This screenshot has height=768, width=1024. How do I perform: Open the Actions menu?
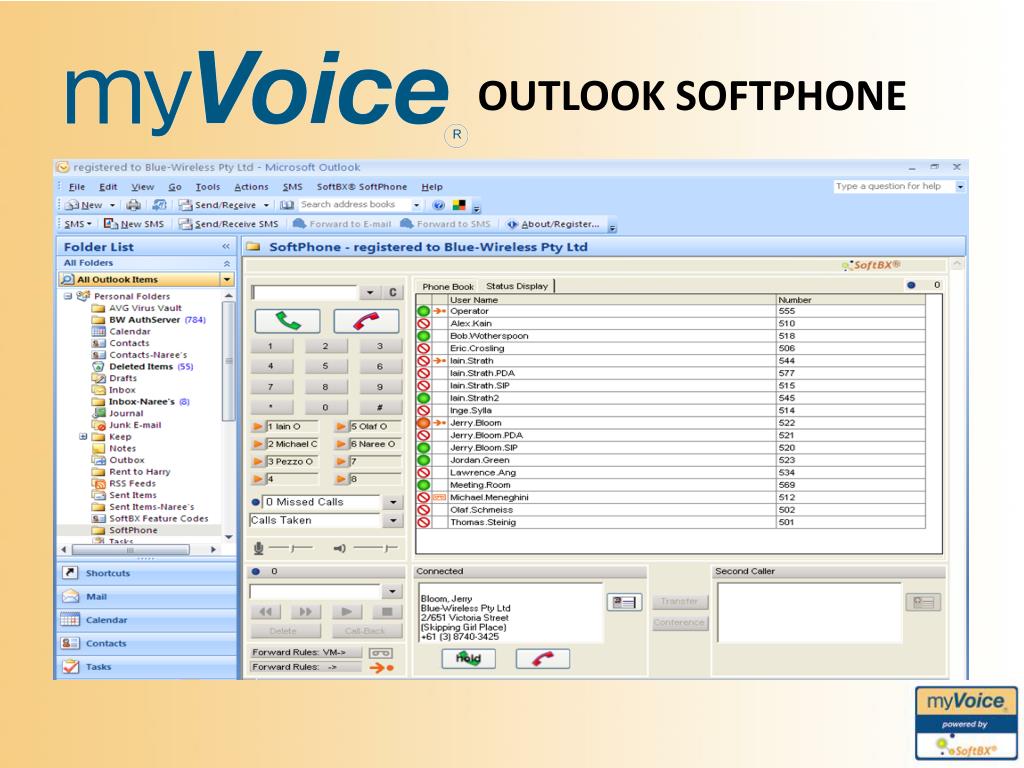(x=251, y=187)
